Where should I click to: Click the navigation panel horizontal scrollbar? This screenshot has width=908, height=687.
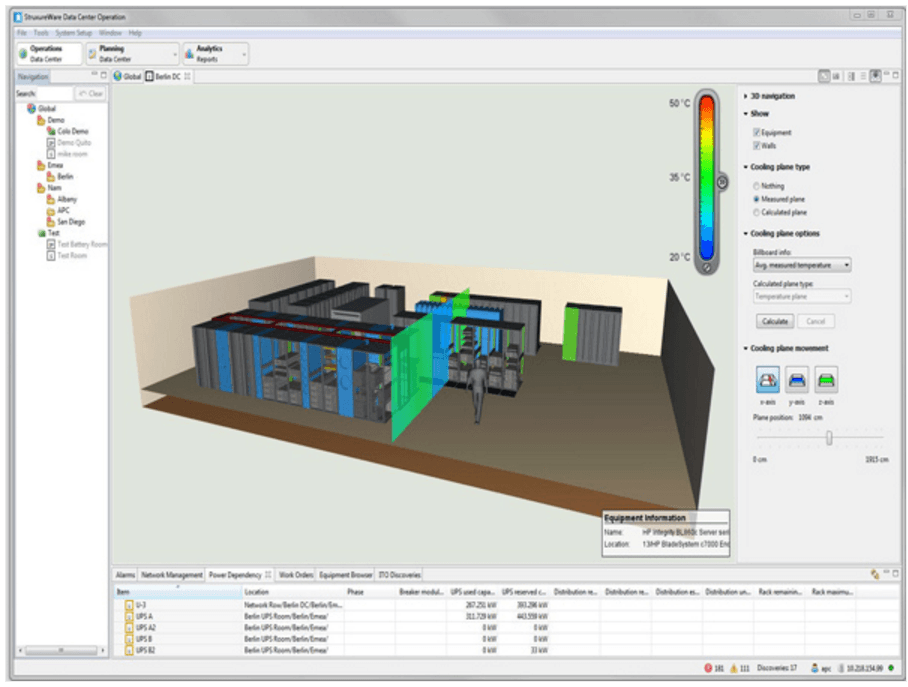click(61, 650)
